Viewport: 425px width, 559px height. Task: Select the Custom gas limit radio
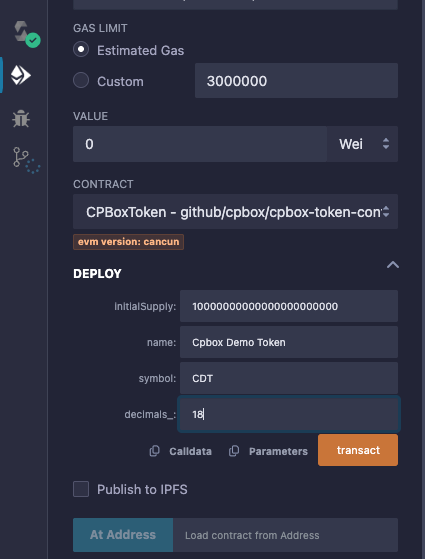point(81,80)
